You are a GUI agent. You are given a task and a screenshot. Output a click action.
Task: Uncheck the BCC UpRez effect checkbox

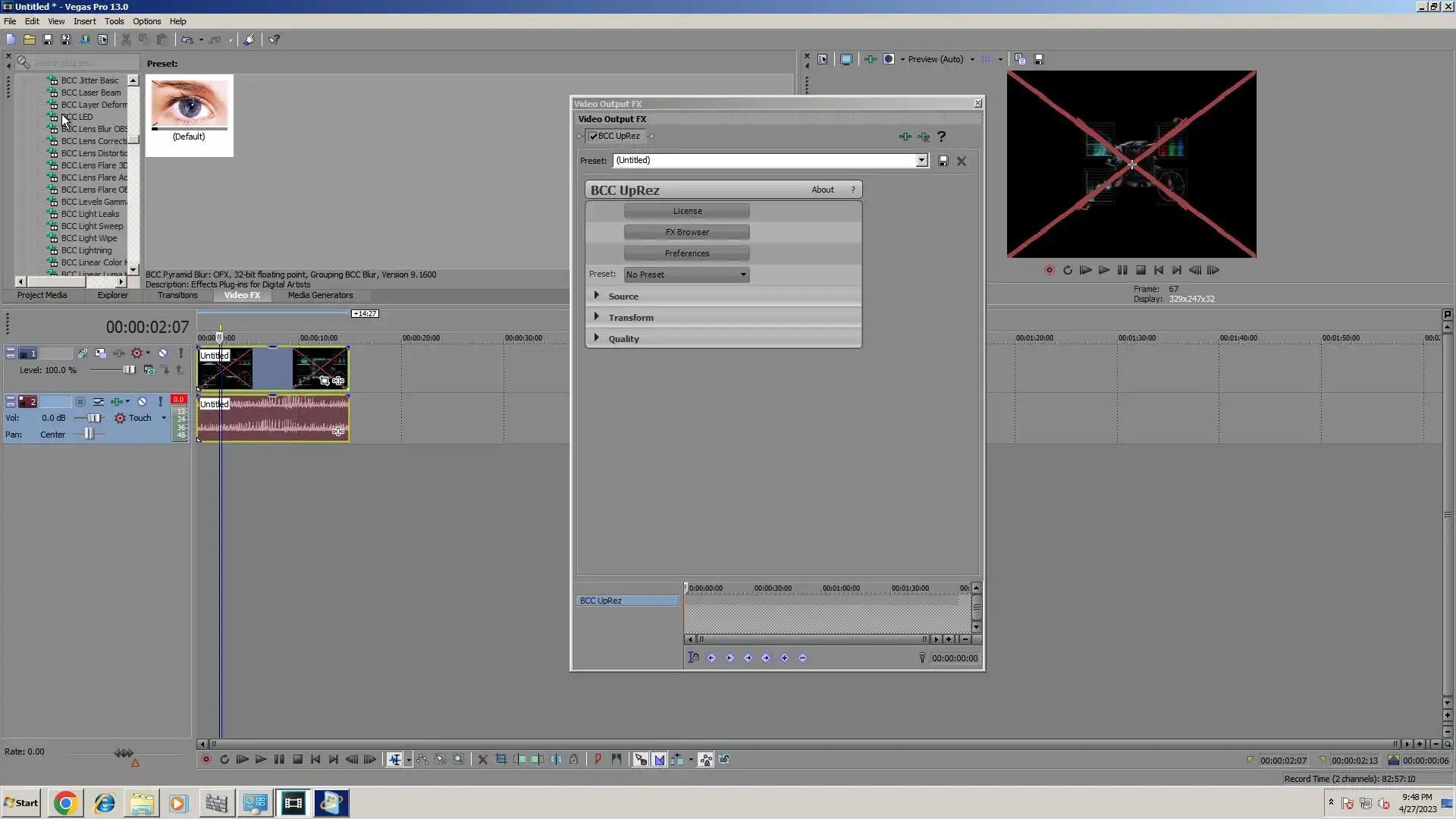(594, 136)
